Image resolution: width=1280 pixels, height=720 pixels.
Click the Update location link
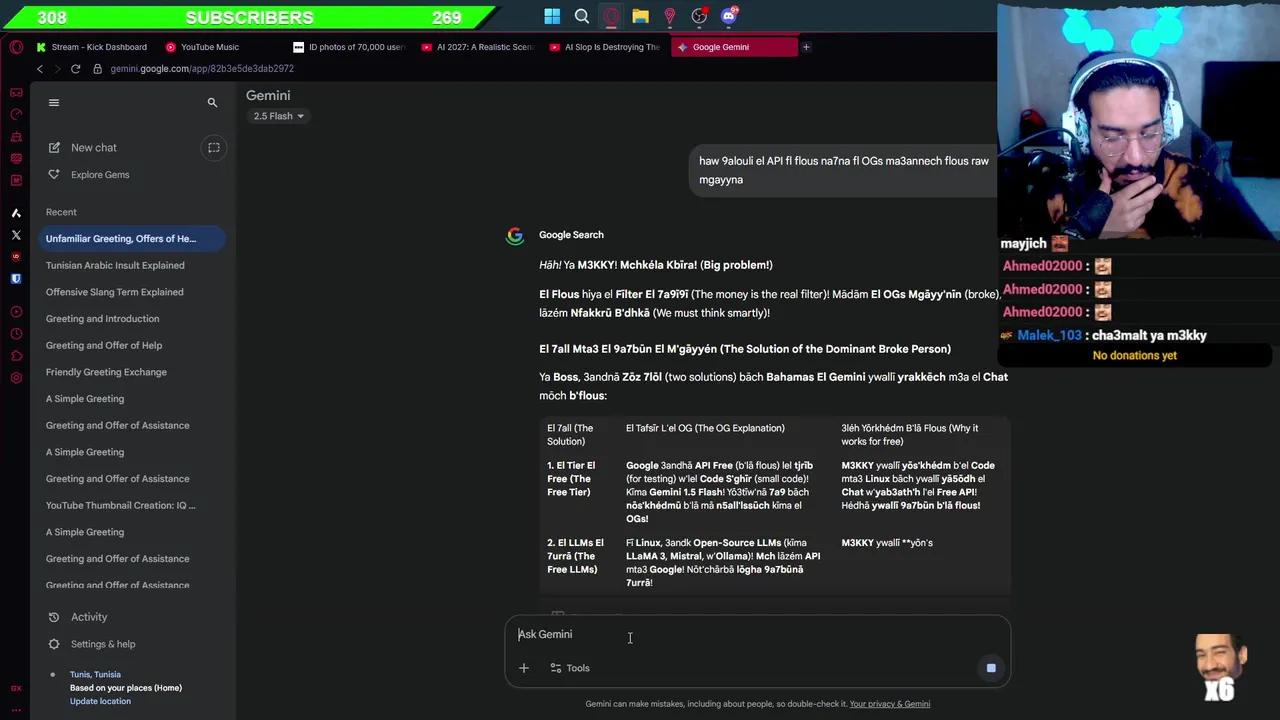100,701
